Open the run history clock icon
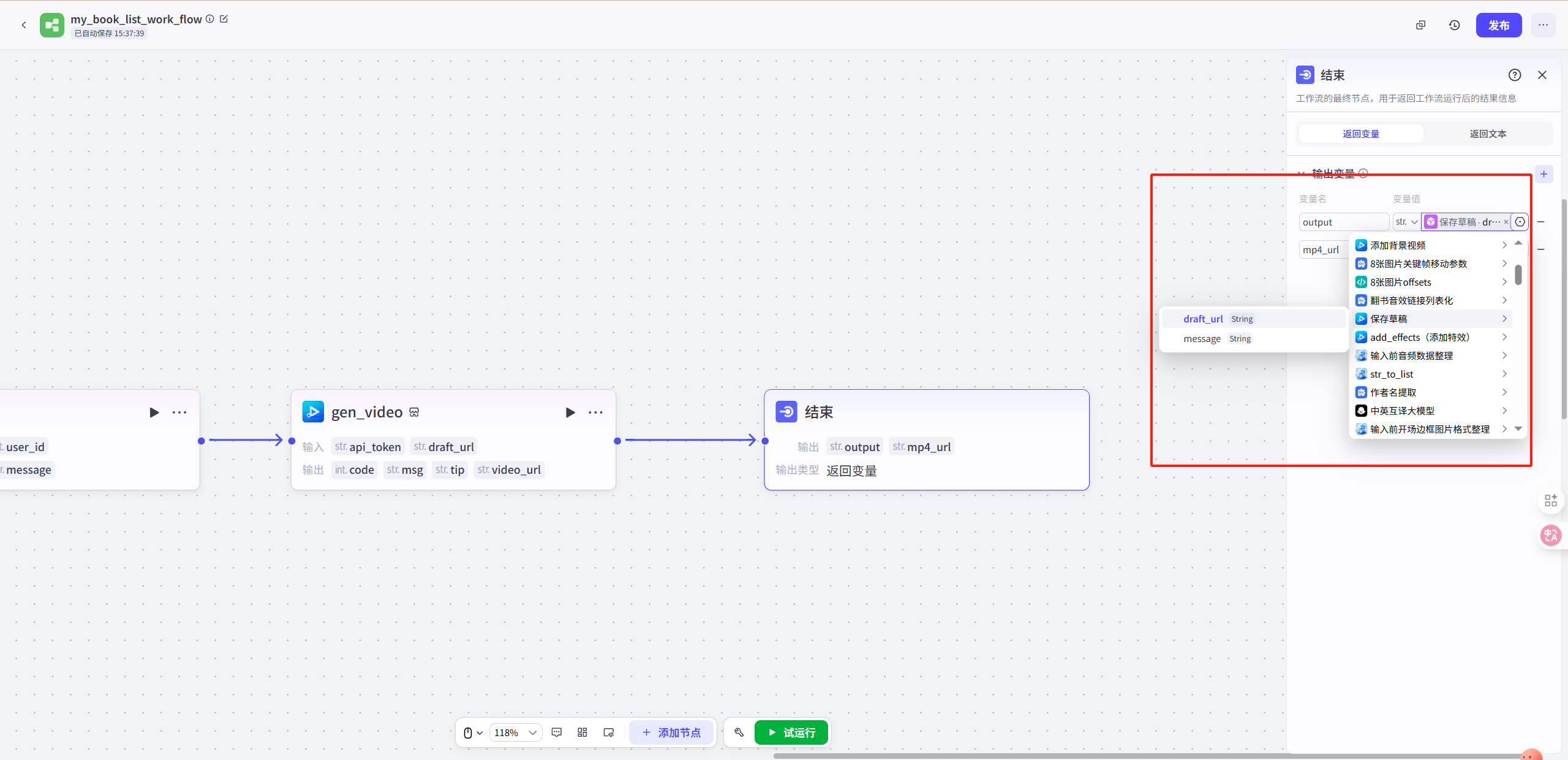 1454,25
